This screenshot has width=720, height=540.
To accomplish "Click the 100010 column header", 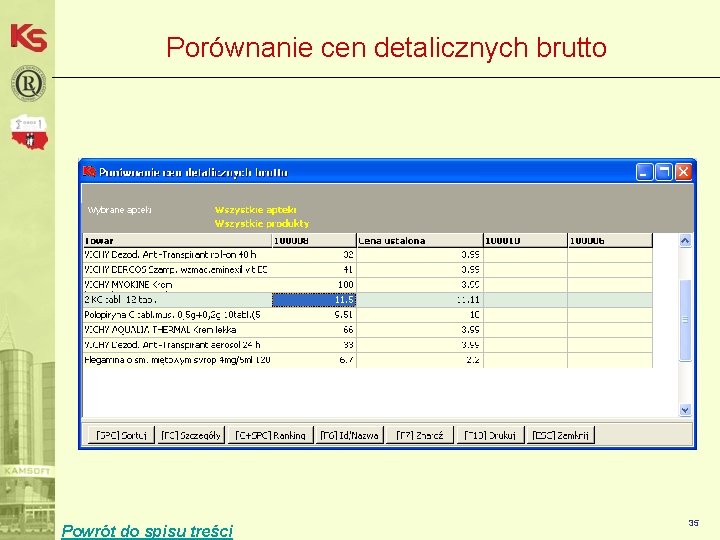I will point(525,241).
